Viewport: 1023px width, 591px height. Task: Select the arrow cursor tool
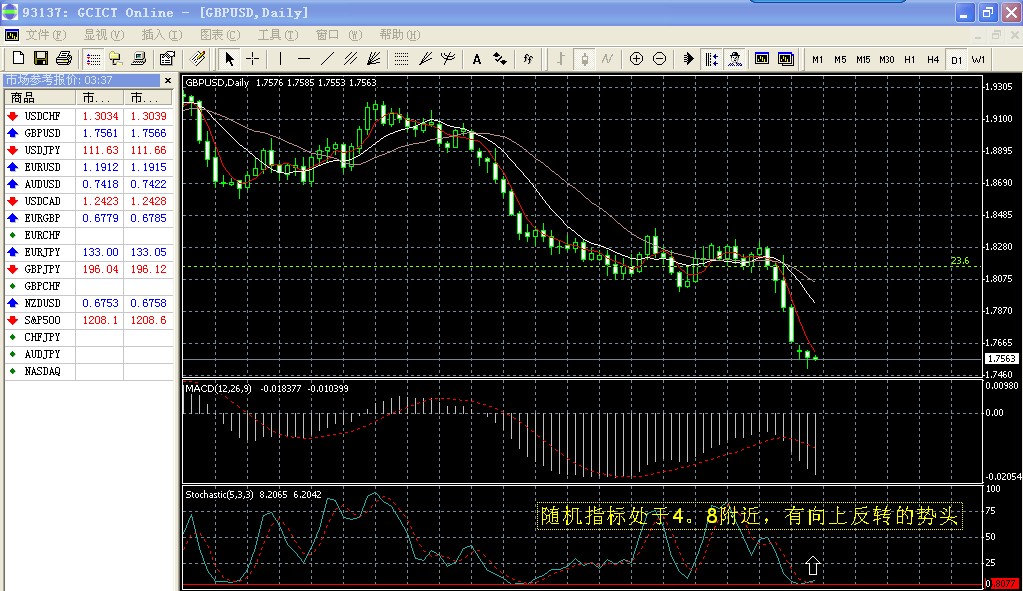click(x=229, y=59)
